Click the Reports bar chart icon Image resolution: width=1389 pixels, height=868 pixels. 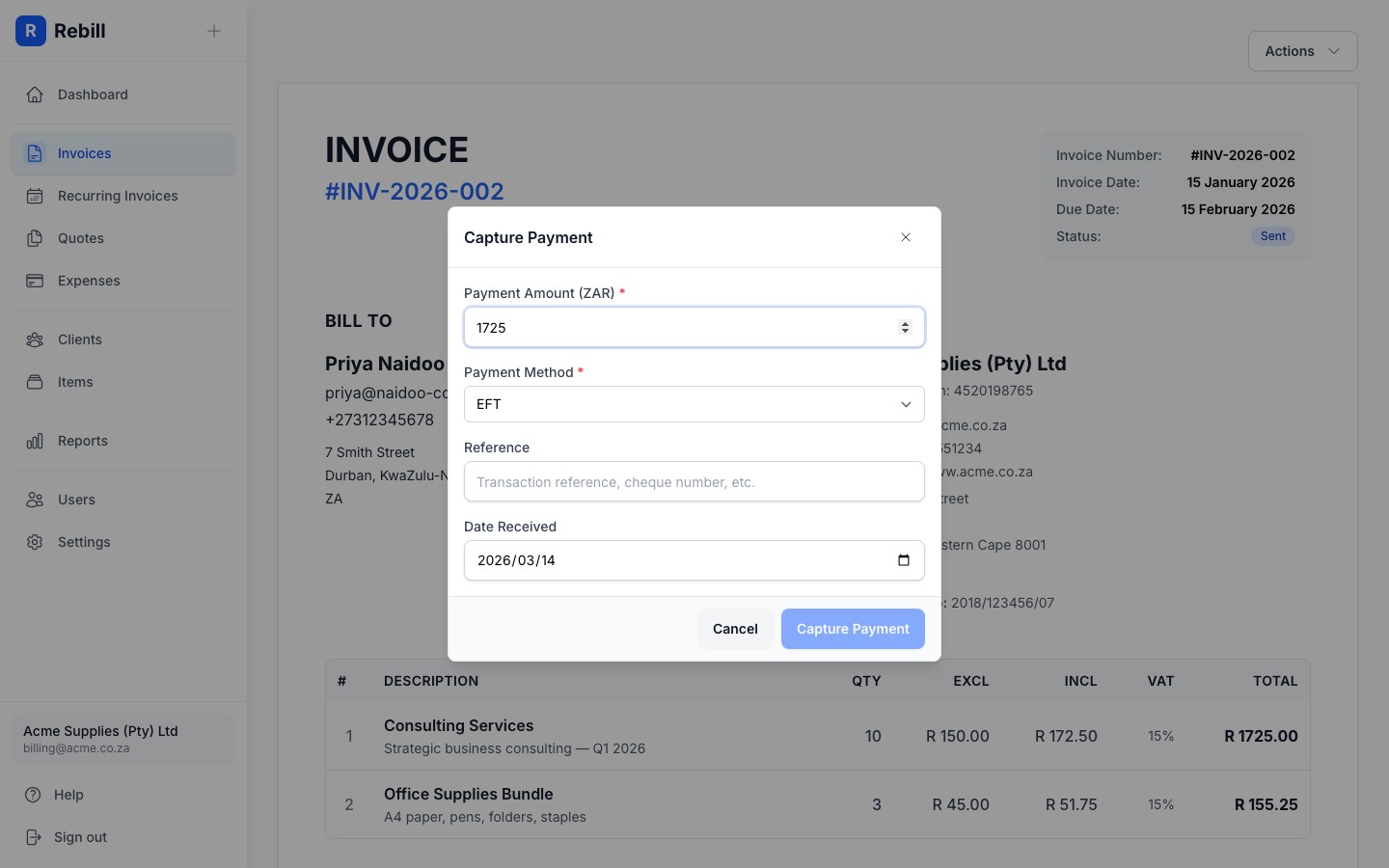point(35,441)
